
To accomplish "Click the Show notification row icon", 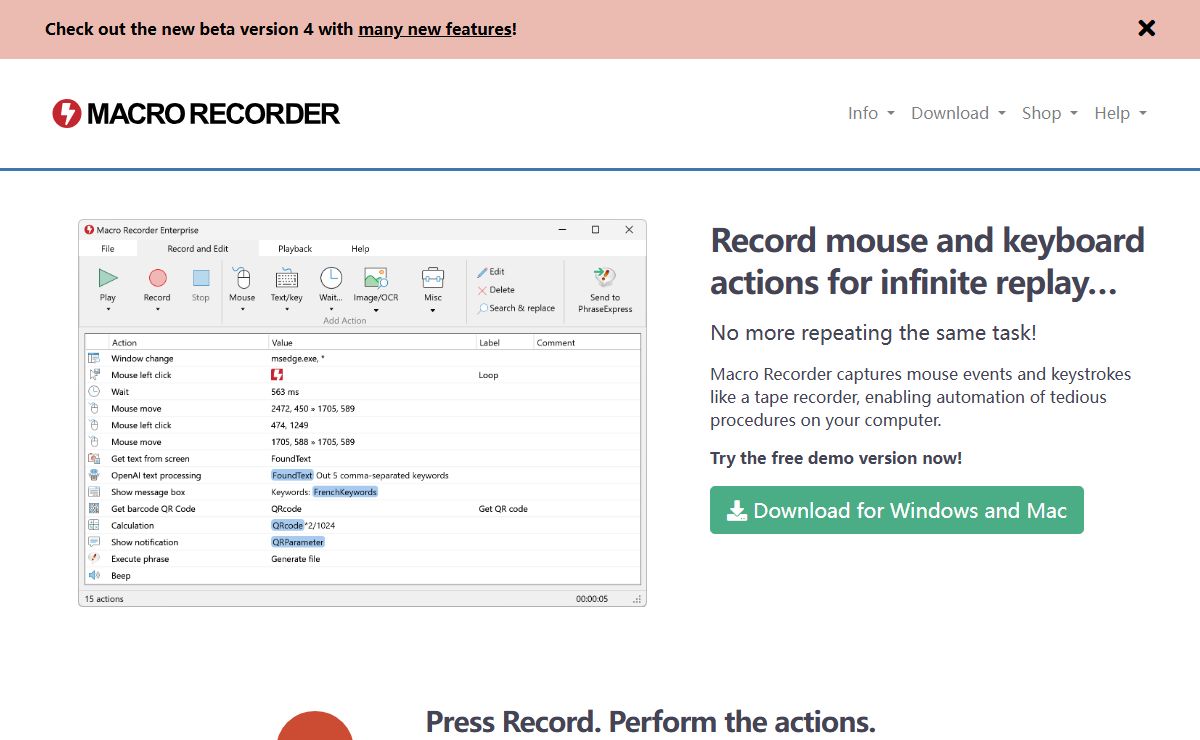I will pos(94,542).
